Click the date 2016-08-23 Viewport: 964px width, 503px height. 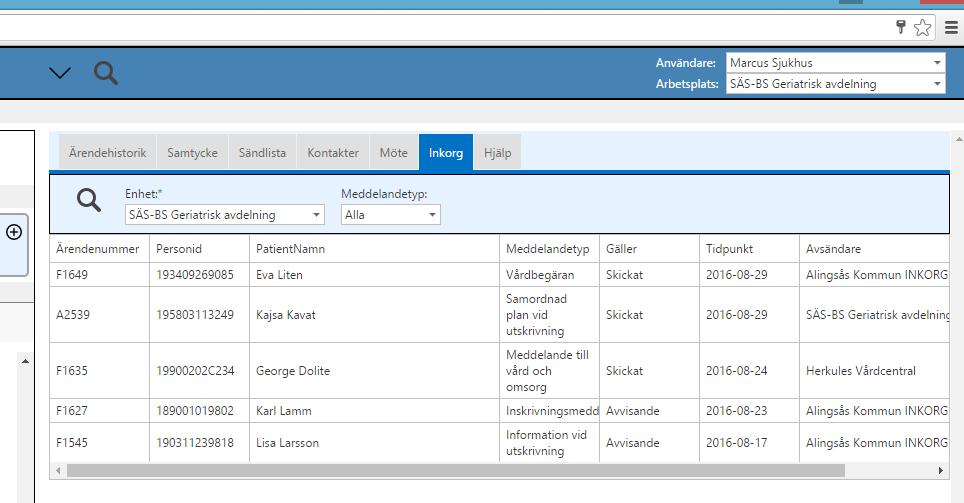[x=737, y=411]
